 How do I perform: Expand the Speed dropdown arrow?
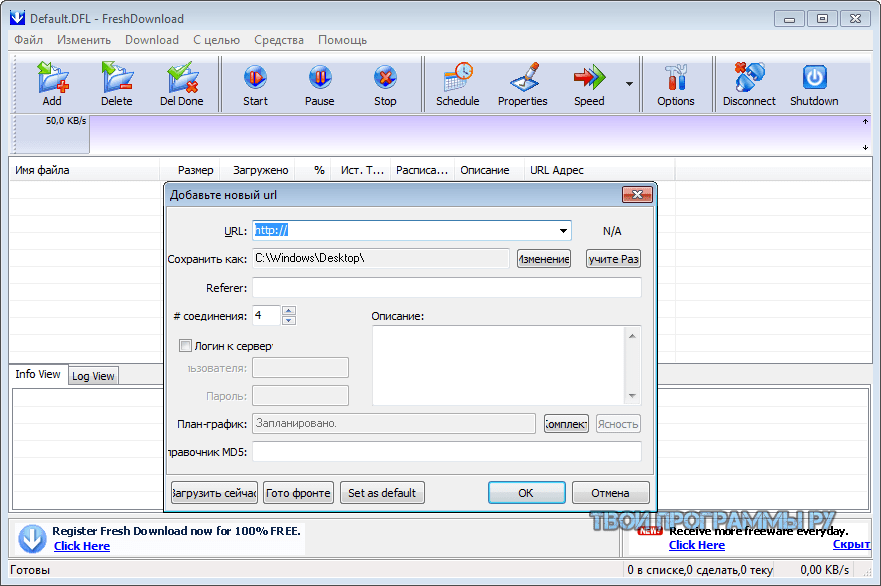629,84
